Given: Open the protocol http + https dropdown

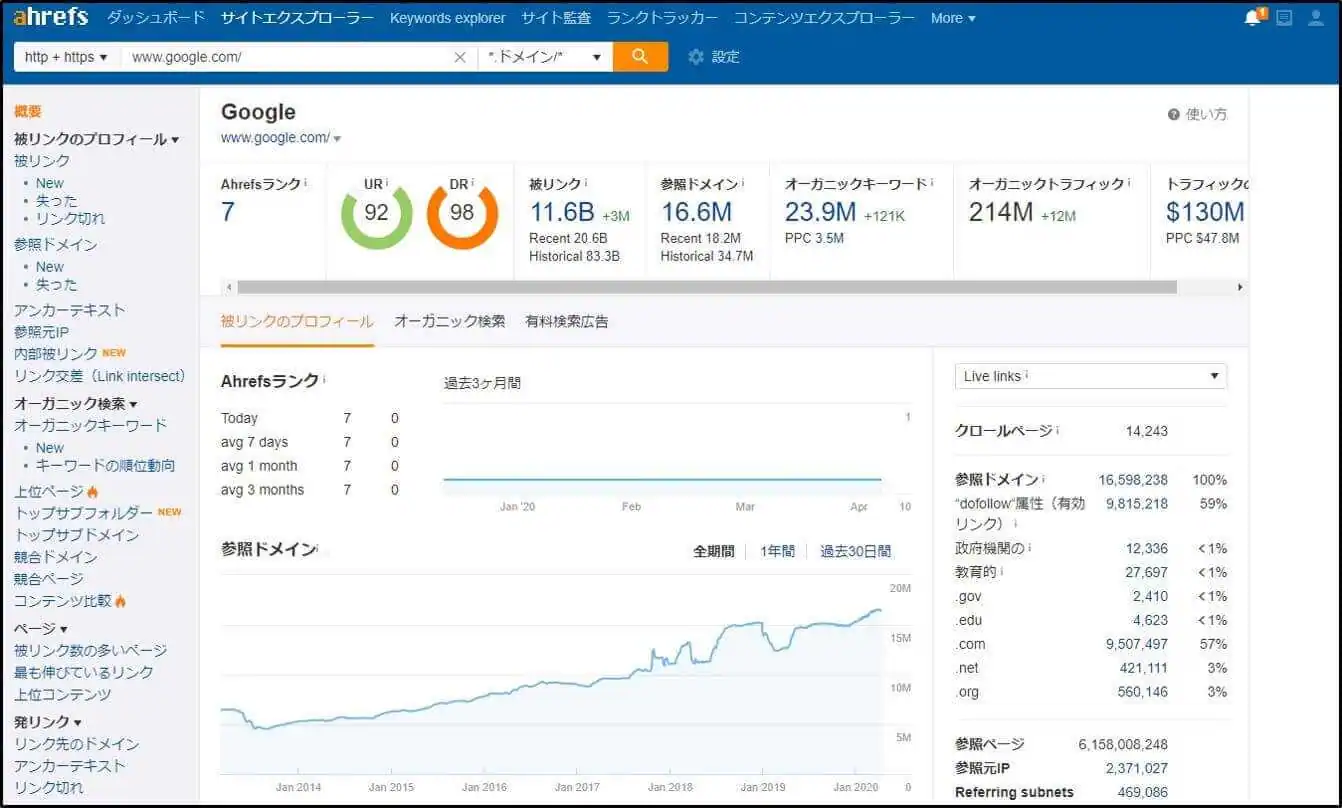Looking at the screenshot, I should (x=66, y=57).
